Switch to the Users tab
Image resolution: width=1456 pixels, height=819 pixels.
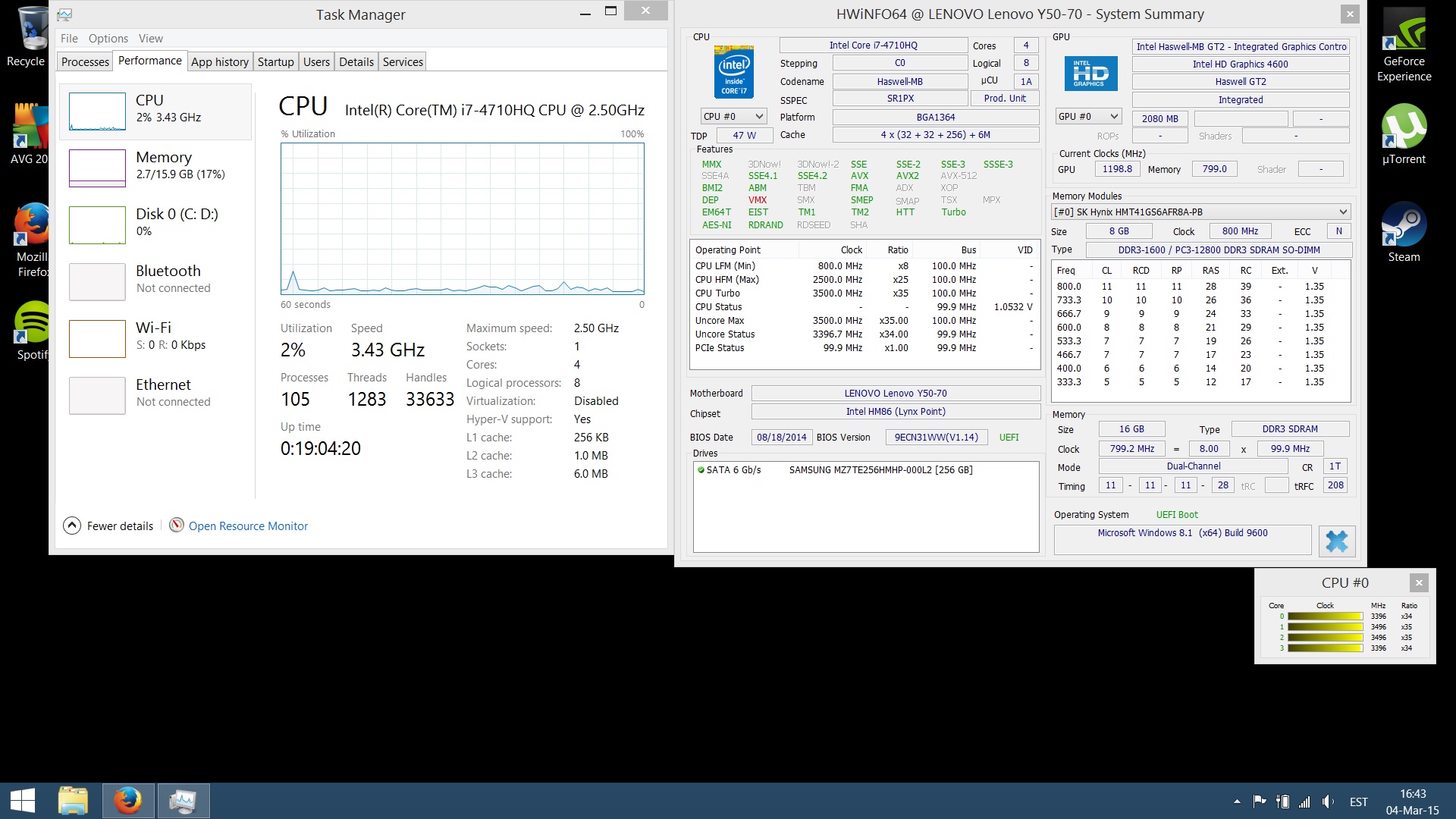pos(316,61)
